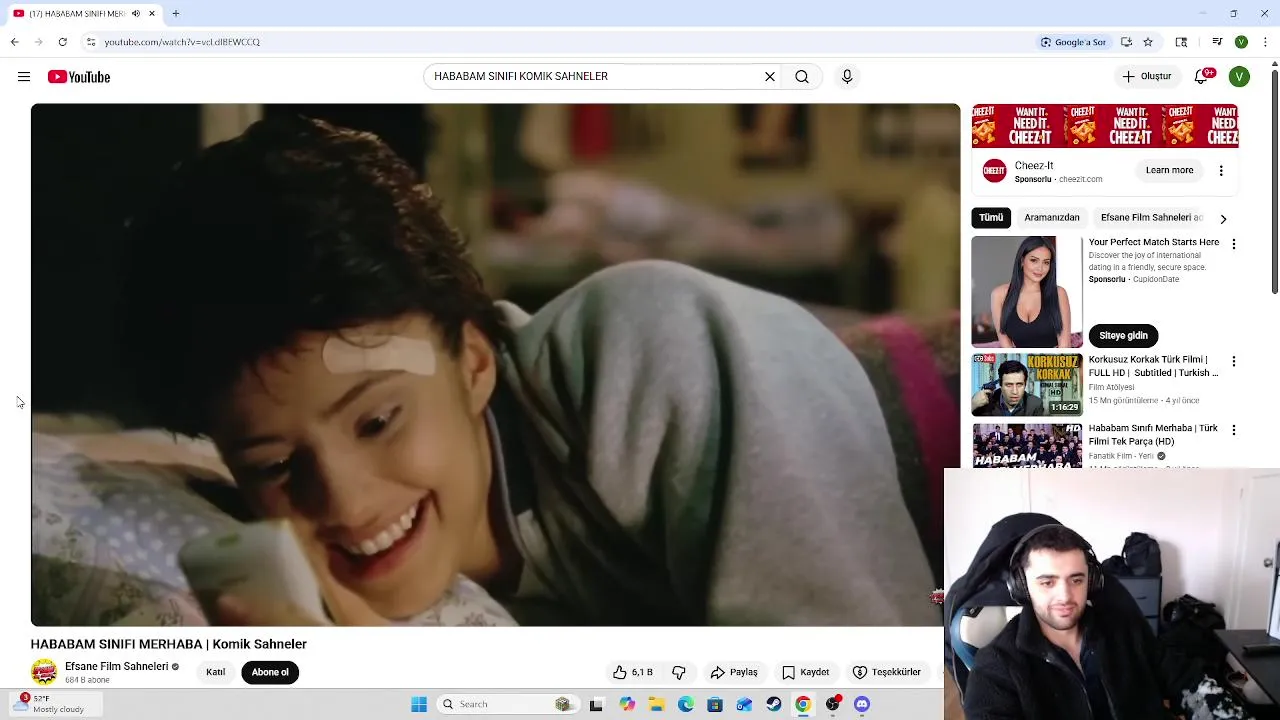
Task: Select the Aramanızdan filter chip
Action: coord(1052,218)
